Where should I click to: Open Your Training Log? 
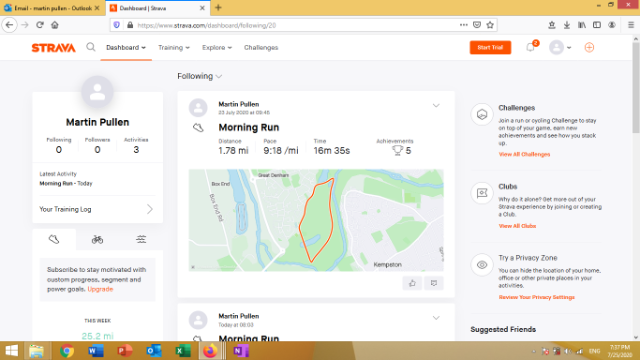click(97, 209)
